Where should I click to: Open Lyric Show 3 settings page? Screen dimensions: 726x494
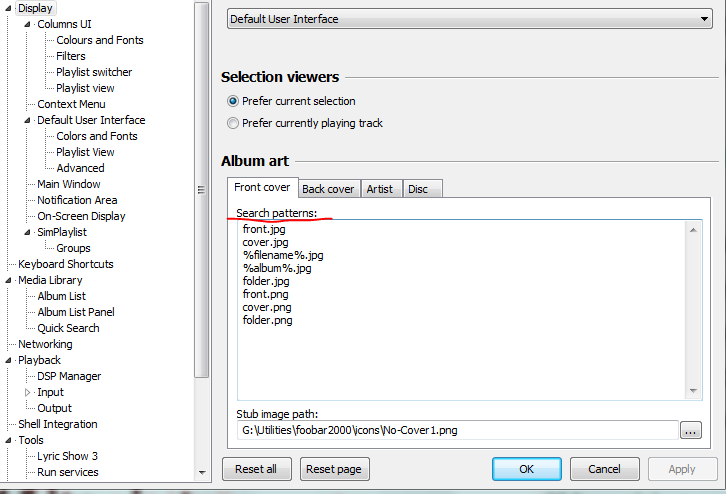pyautogui.click(x=68, y=456)
